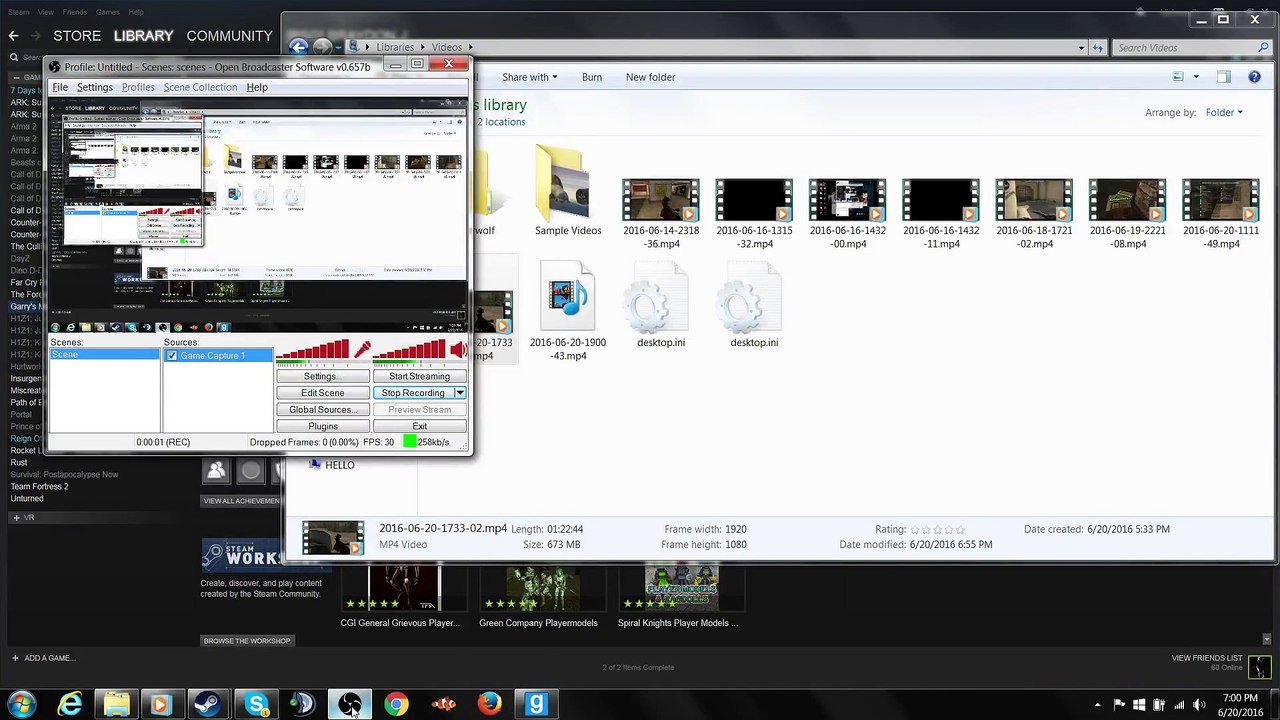Toggle the Explorer preview pane icon

[1224, 77]
